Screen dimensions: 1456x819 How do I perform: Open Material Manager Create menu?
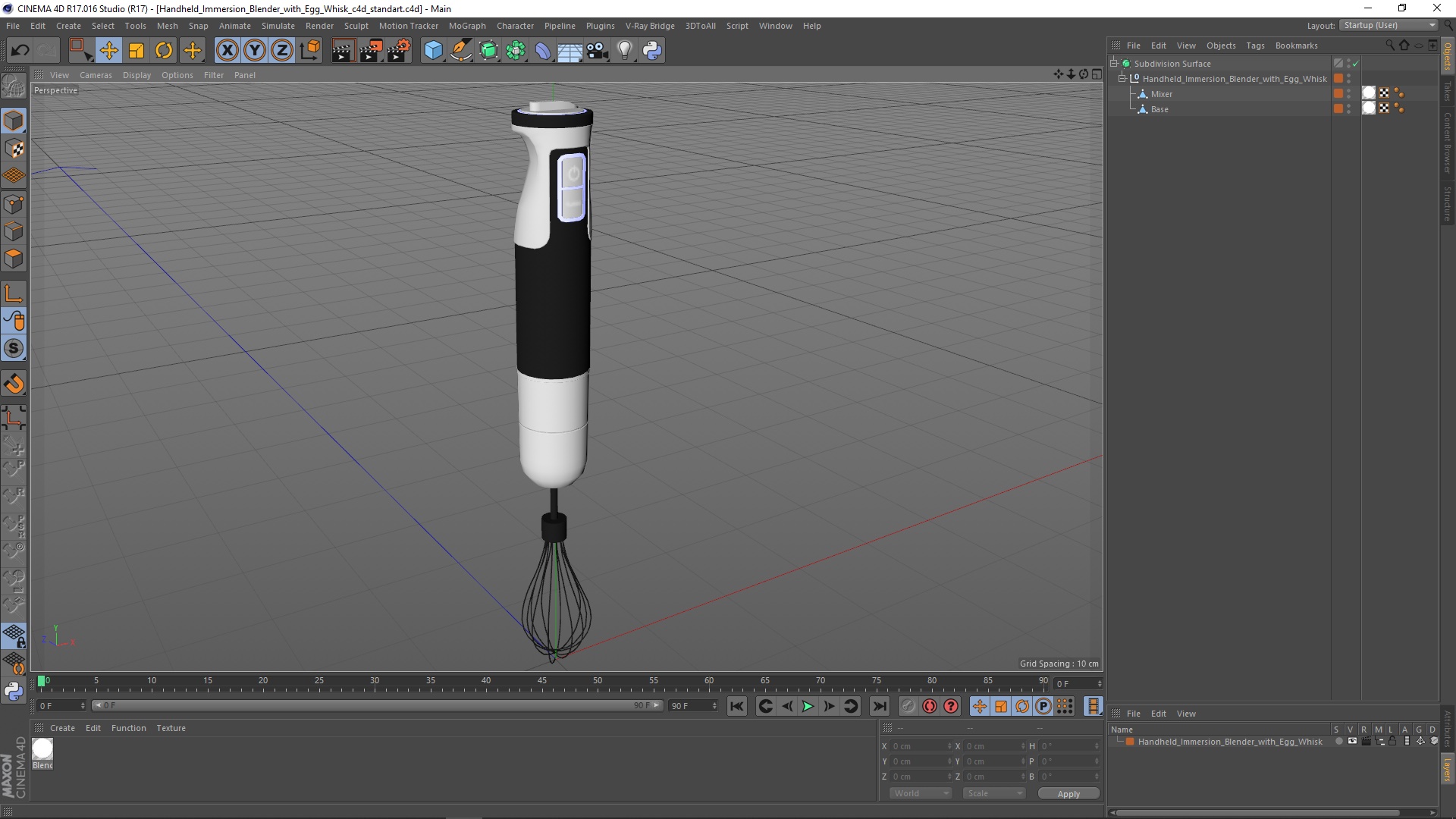click(x=62, y=728)
